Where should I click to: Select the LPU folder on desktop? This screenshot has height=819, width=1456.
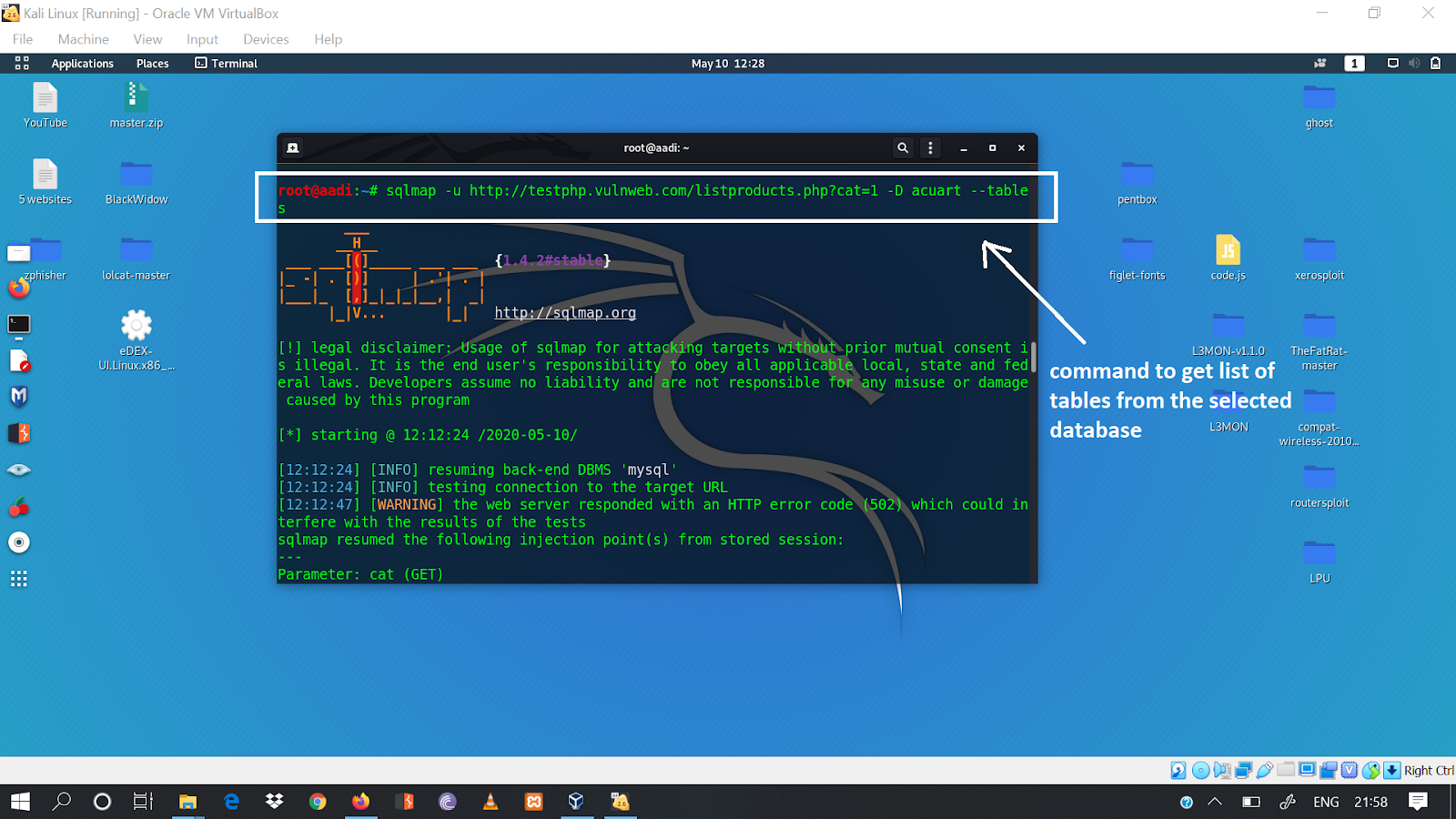1319,561
